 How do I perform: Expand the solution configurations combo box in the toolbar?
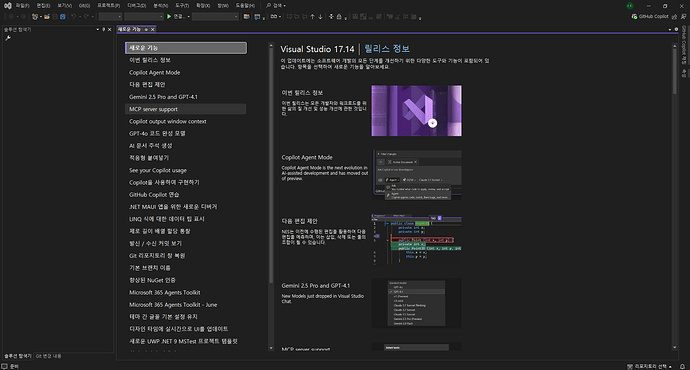click(110, 17)
